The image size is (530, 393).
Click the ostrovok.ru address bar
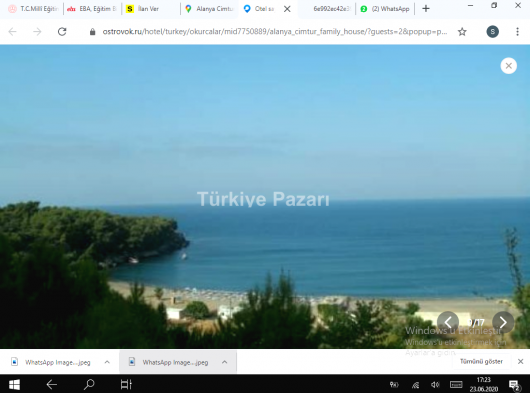274,32
